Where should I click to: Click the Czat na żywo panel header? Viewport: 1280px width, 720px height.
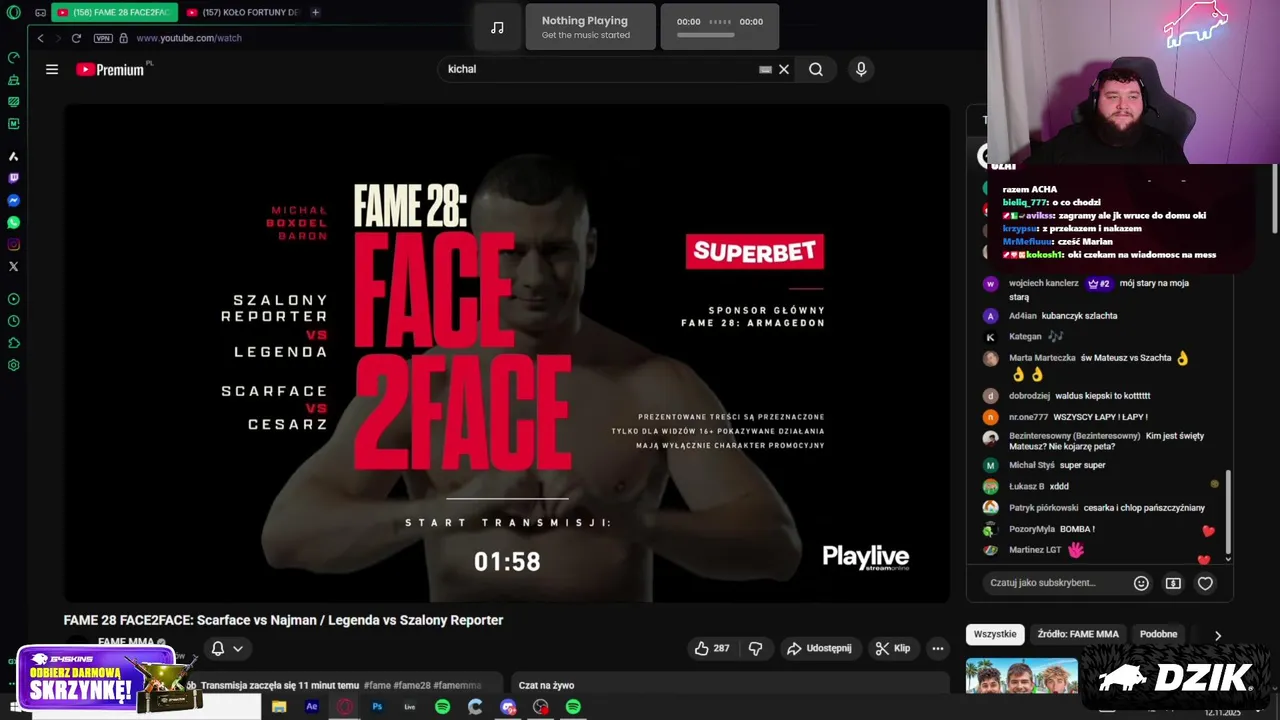[x=547, y=685]
